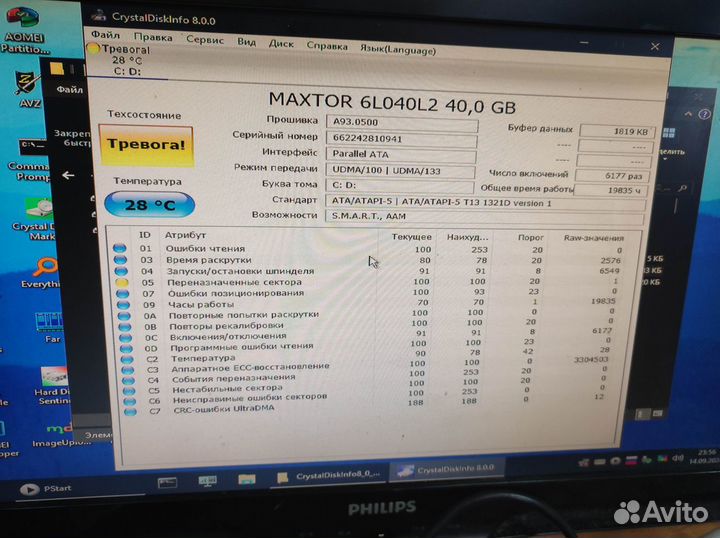Click the transfer mode field UDMA/100 | UDMA/133
The height and width of the screenshot is (538, 720).
(400, 171)
